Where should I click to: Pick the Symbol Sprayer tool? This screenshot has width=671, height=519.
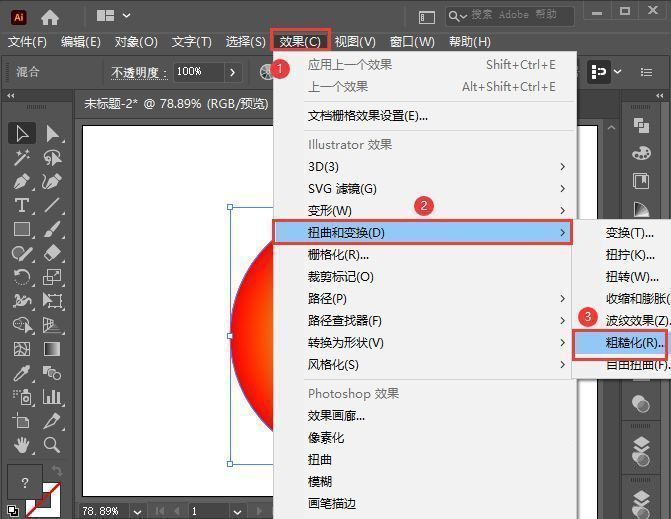click(22, 397)
